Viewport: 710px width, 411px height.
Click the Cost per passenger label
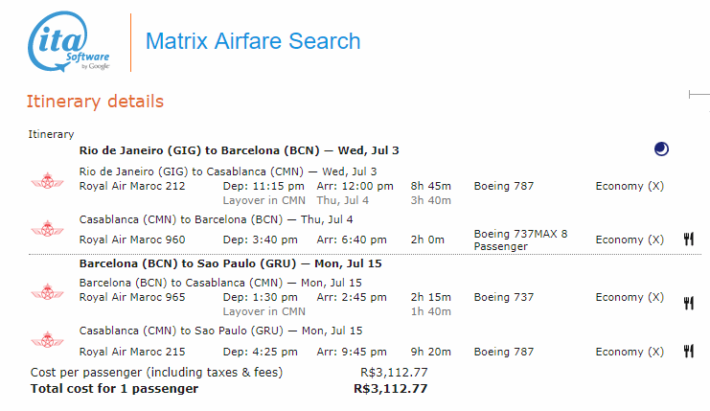point(156,373)
